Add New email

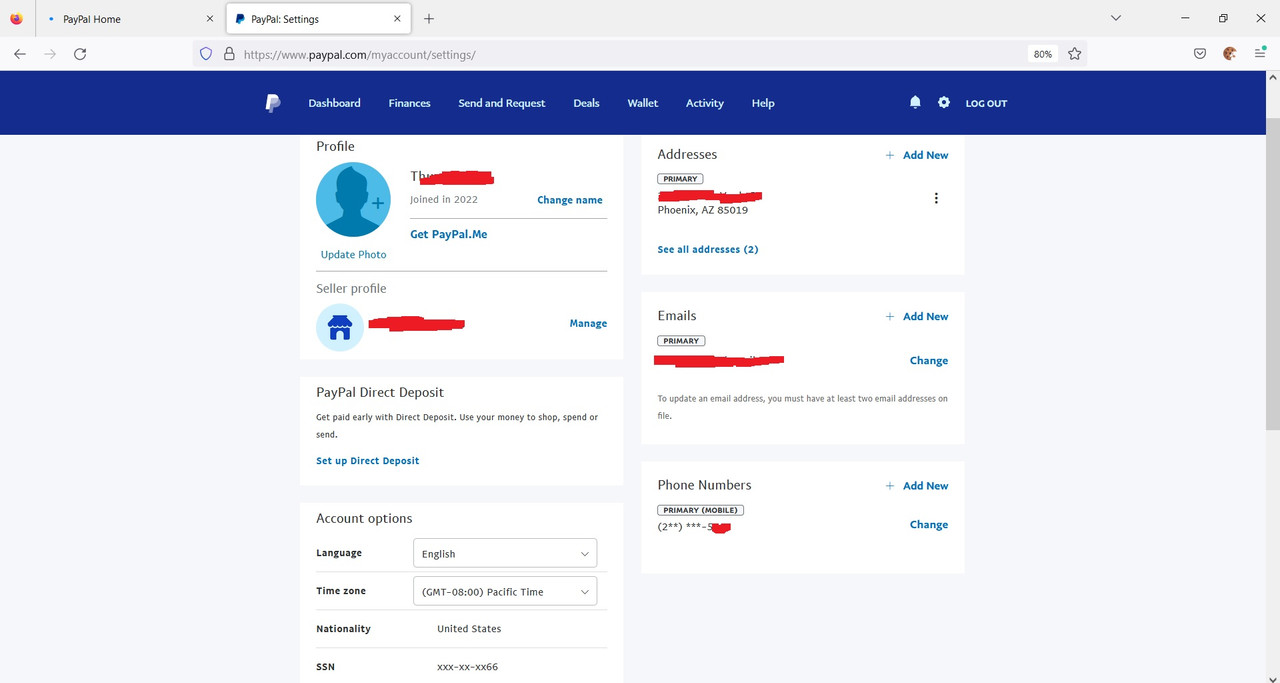tap(917, 316)
